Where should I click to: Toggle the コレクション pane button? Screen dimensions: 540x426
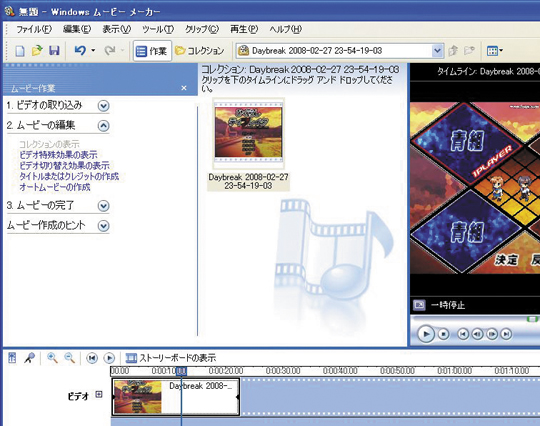point(200,51)
